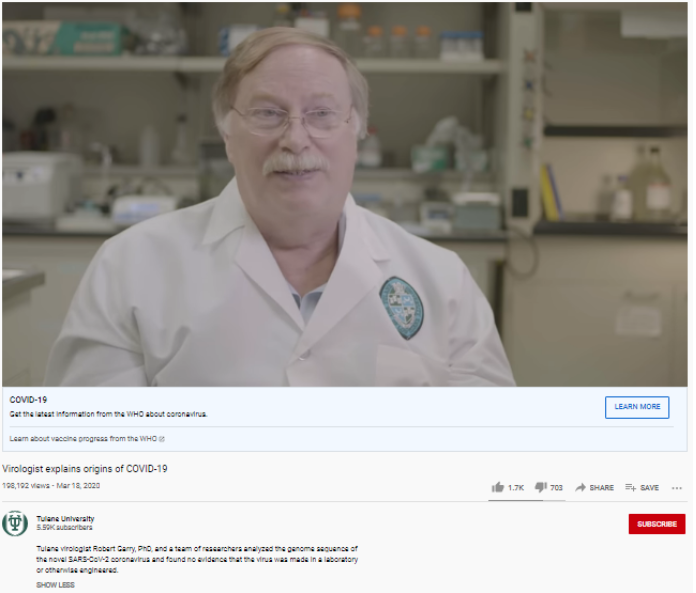Click the video player to pause

(344, 194)
